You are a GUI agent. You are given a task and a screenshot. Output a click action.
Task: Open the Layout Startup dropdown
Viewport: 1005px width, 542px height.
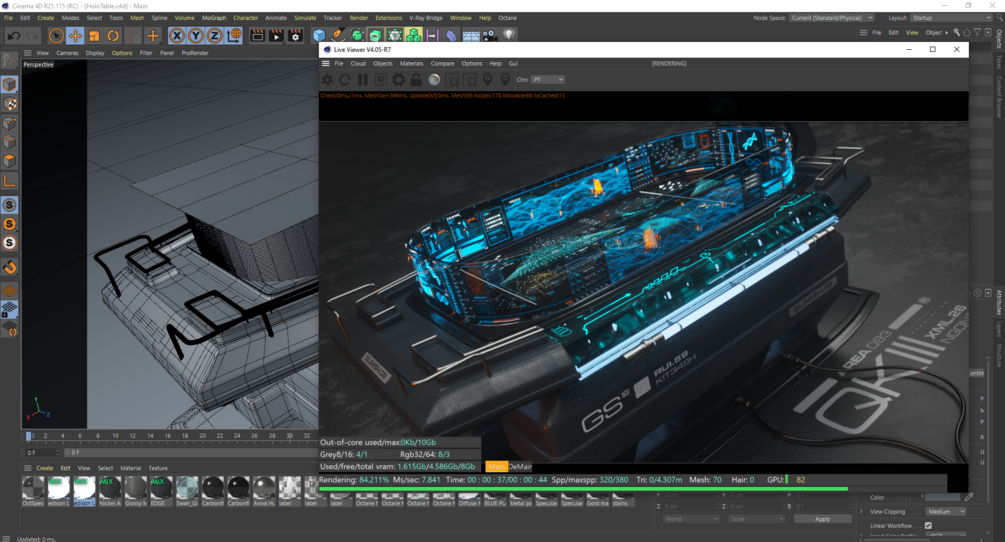[951, 18]
